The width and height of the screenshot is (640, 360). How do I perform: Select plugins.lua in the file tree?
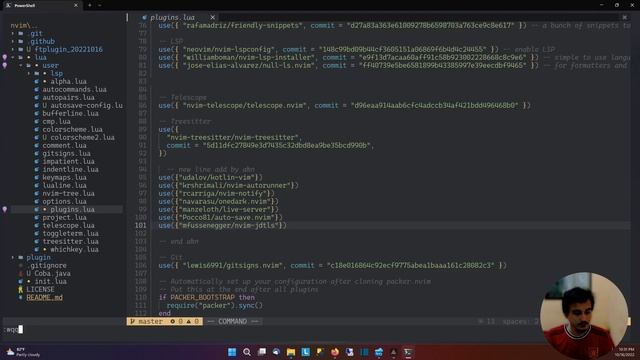[x=72, y=209]
